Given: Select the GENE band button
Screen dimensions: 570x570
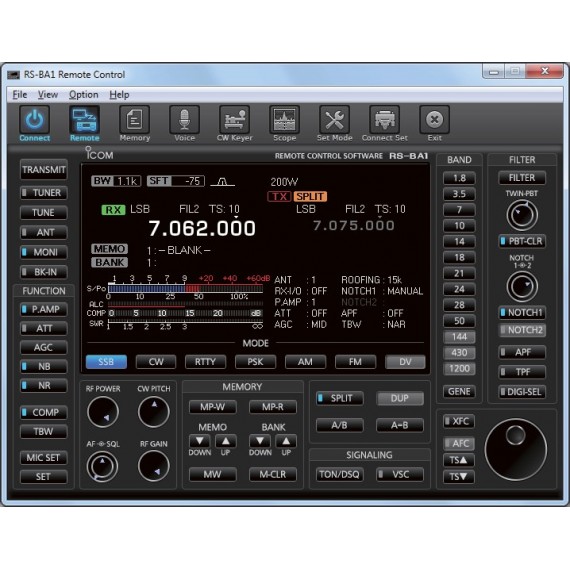Looking at the screenshot, I should click(x=459, y=392).
